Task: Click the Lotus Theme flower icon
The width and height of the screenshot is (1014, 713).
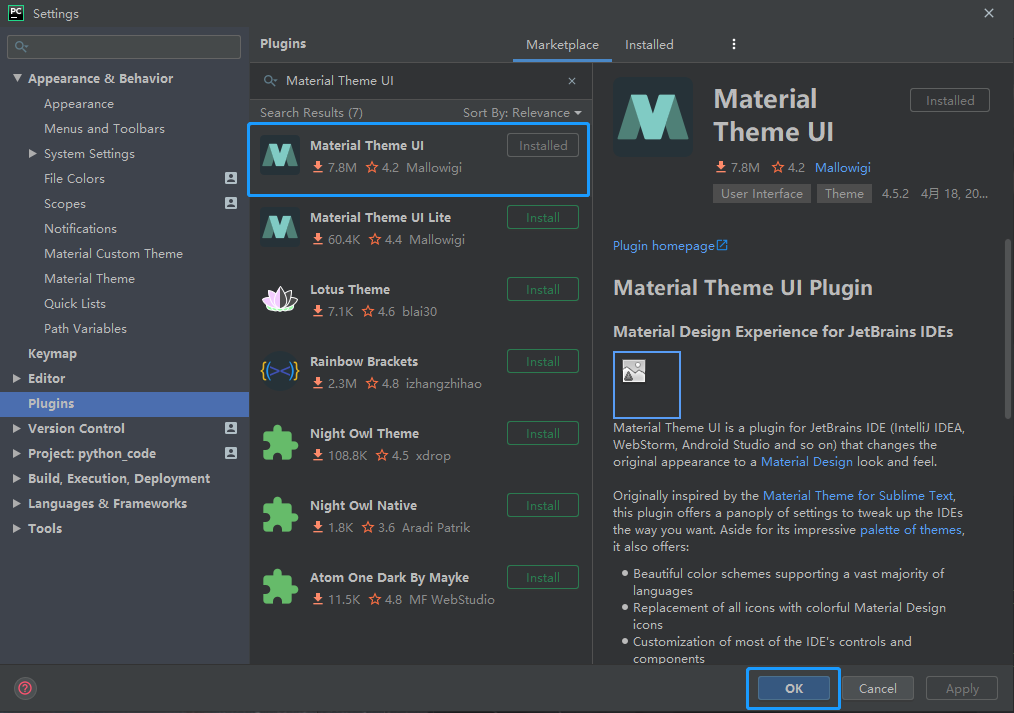Action: pos(280,299)
